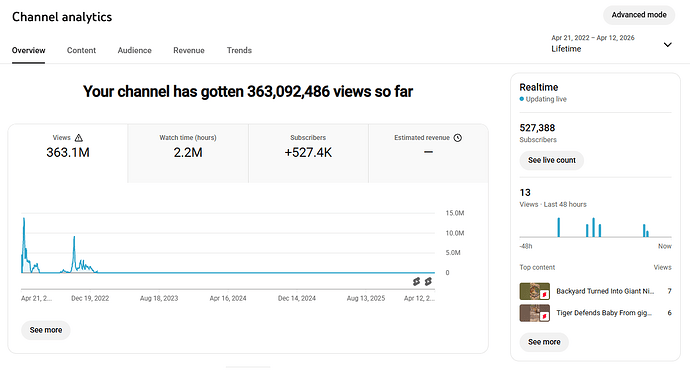Click the 527,388 subscribers count
This screenshot has width=690, height=370.
pyautogui.click(x=537, y=128)
